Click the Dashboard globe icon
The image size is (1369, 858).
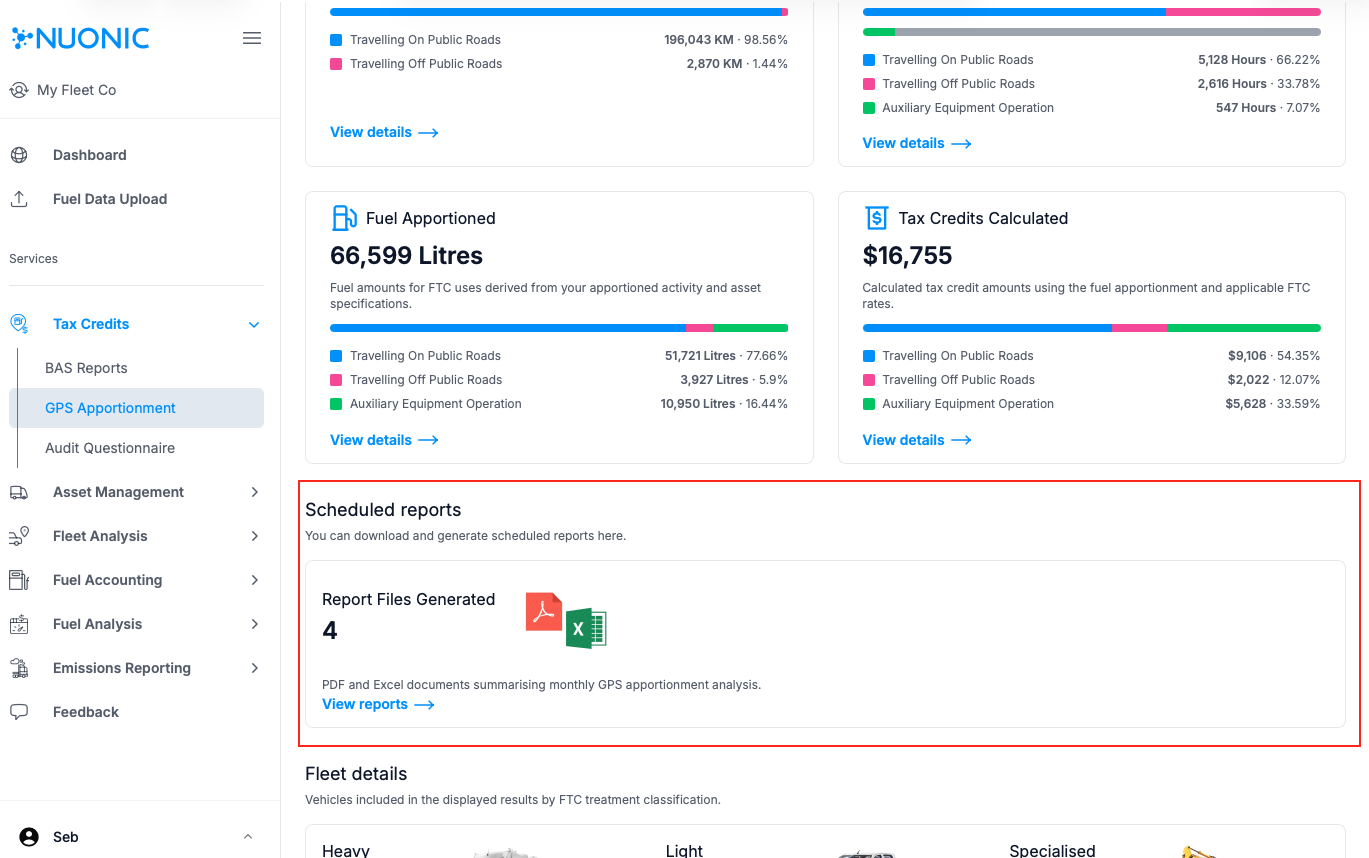19,155
